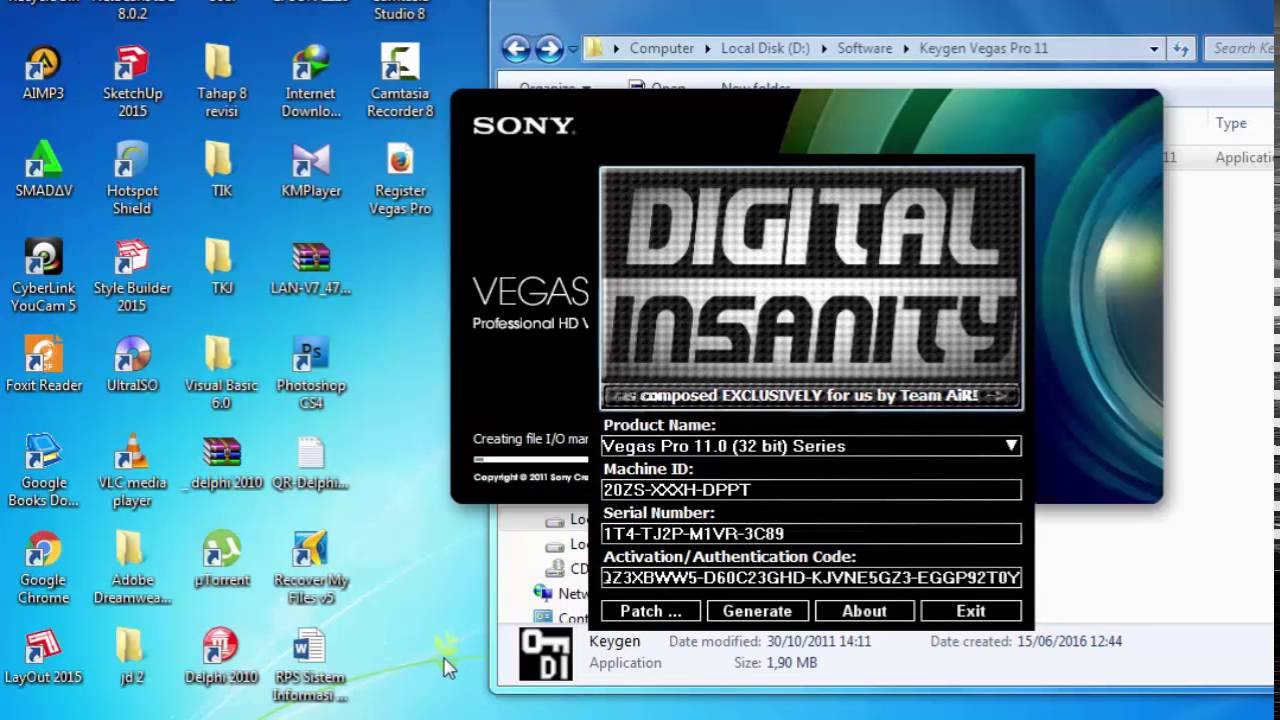Select the Adobe Dreamweaver folder
This screenshot has width=1280, height=720.
[x=132, y=567]
